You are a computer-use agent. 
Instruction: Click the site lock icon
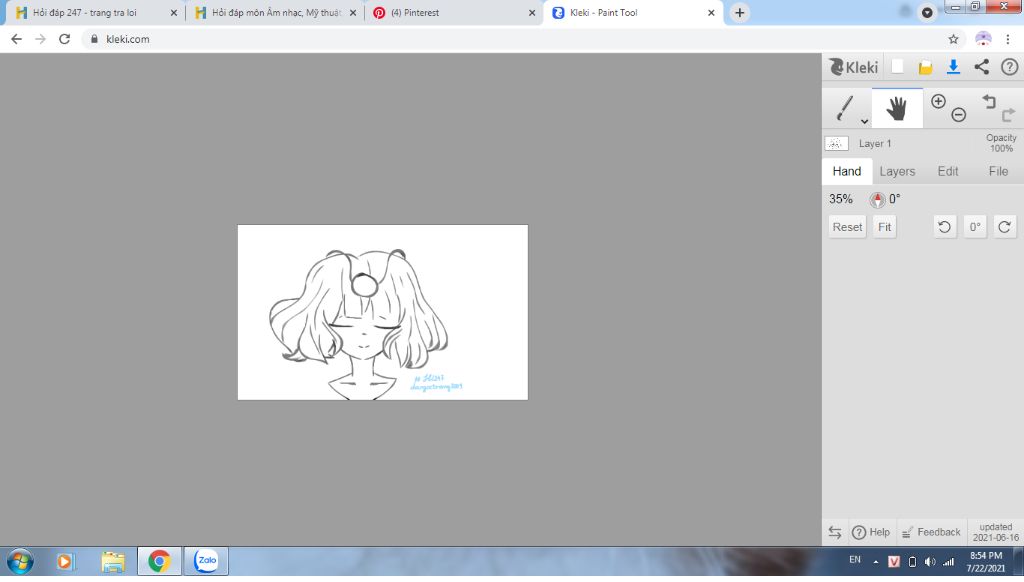click(94, 39)
